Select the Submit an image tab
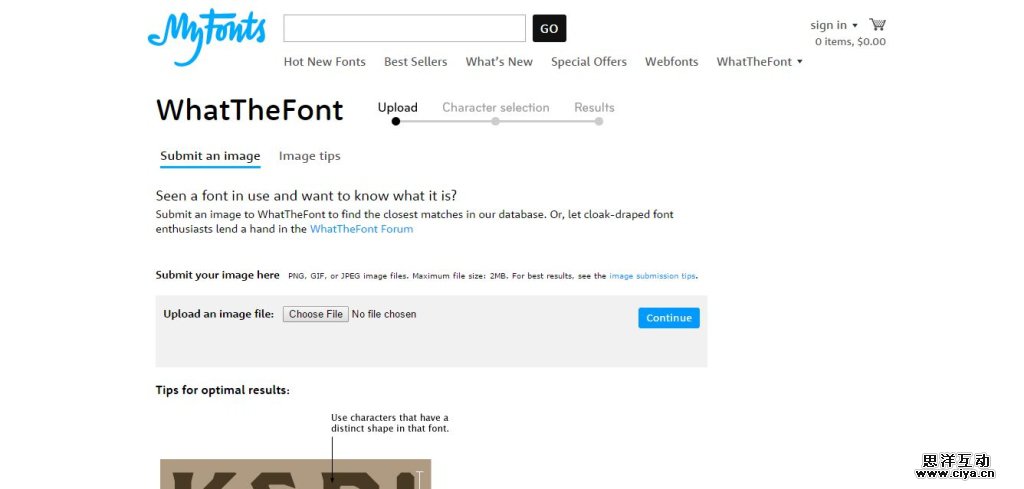 (210, 156)
